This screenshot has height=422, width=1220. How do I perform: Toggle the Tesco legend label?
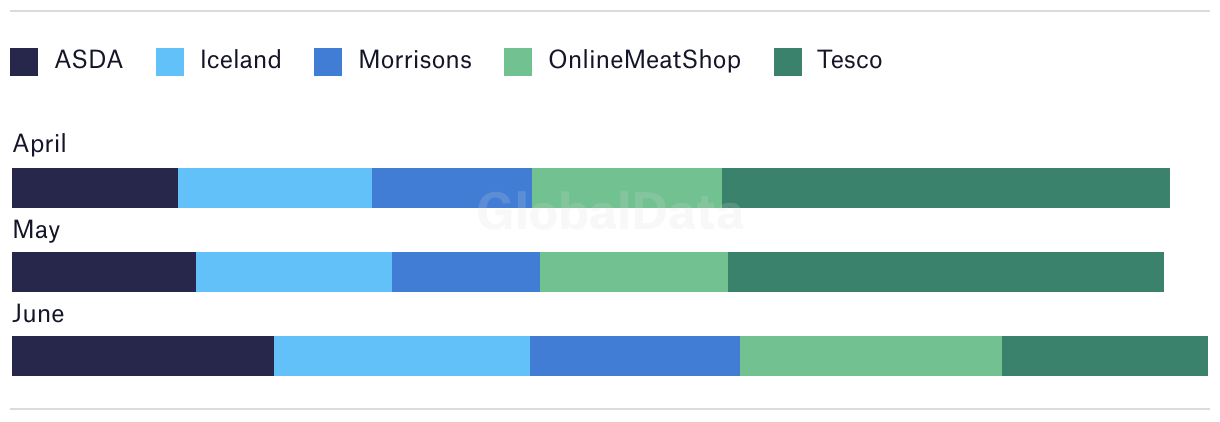850,60
